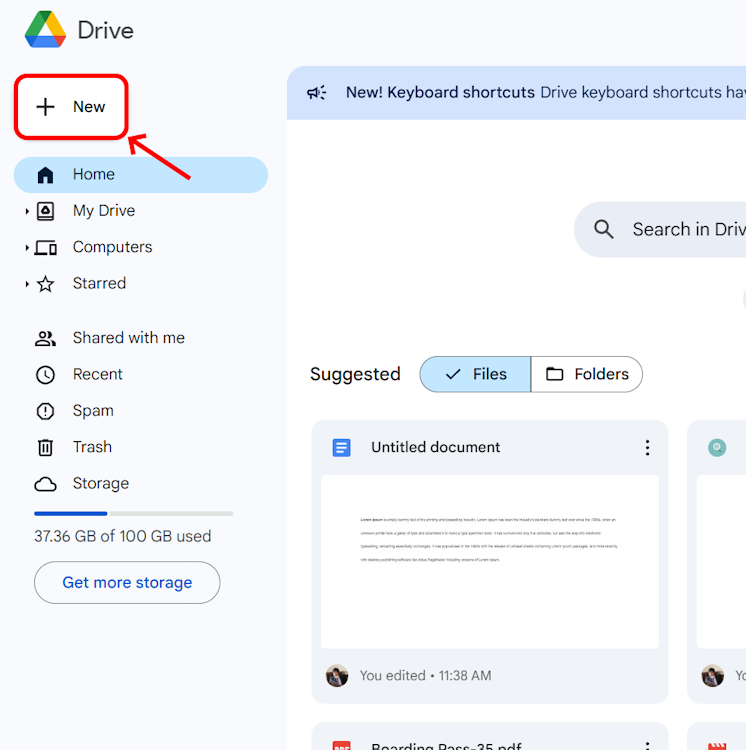Expand the Computers tree arrow

[27, 248]
